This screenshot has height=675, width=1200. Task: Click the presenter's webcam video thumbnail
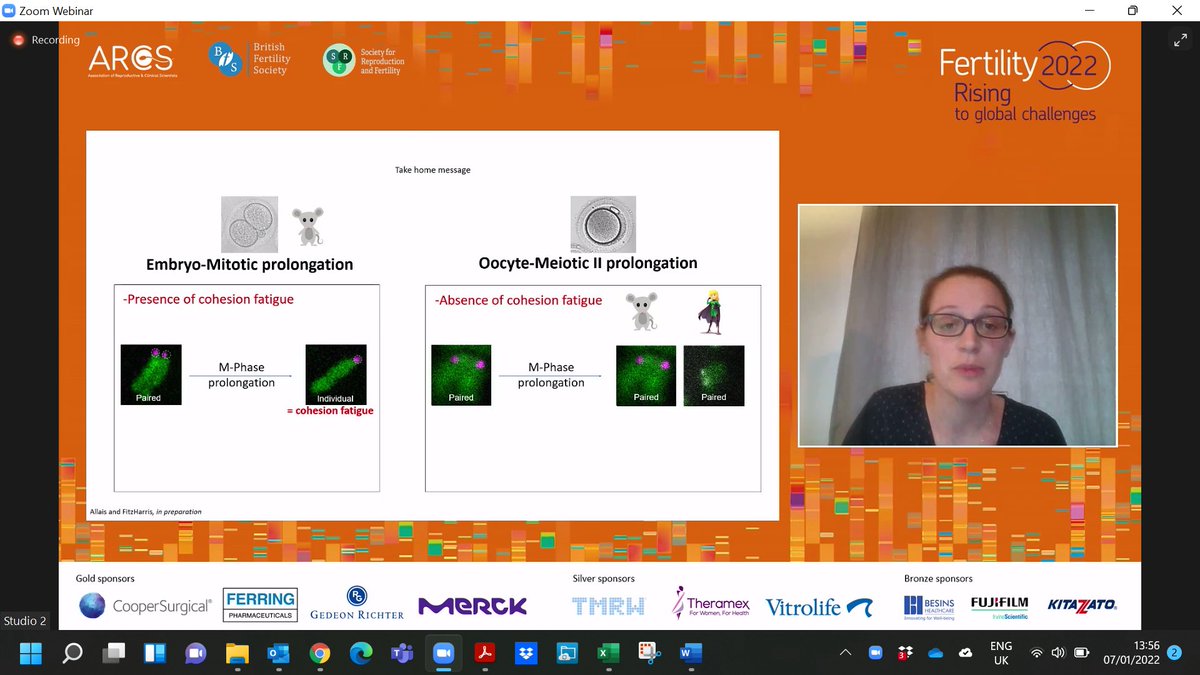pyautogui.click(x=957, y=325)
